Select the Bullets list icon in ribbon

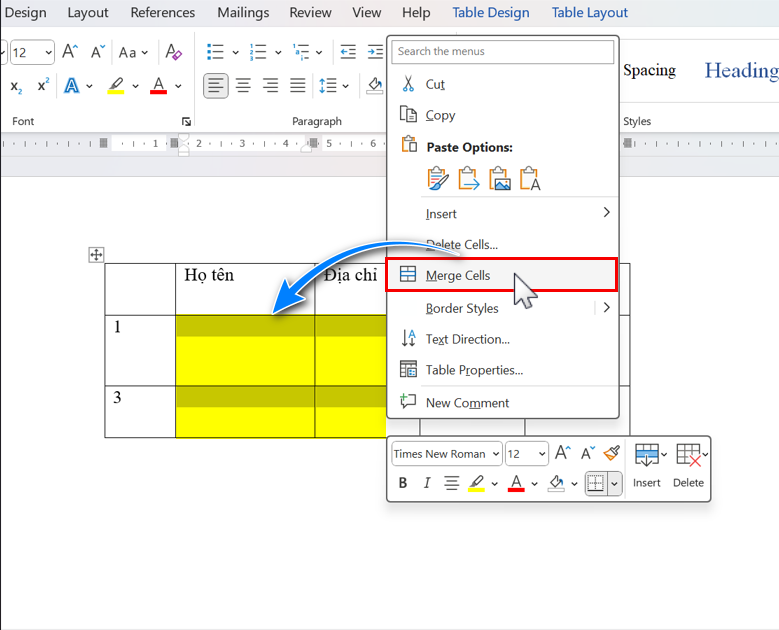pyautogui.click(x=215, y=52)
